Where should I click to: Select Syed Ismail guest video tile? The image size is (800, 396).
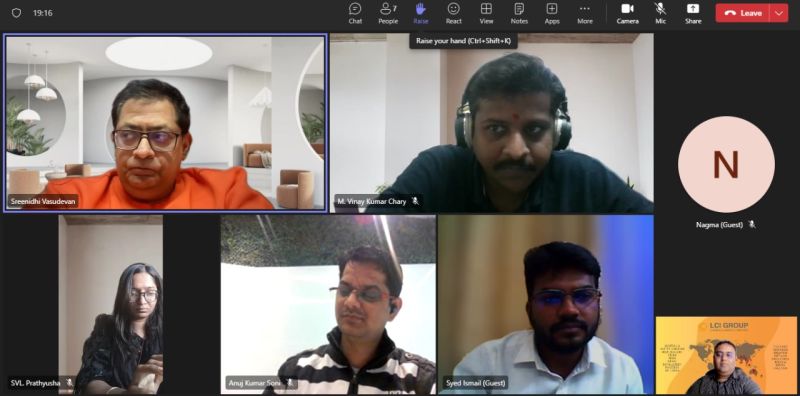(x=545, y=304)
